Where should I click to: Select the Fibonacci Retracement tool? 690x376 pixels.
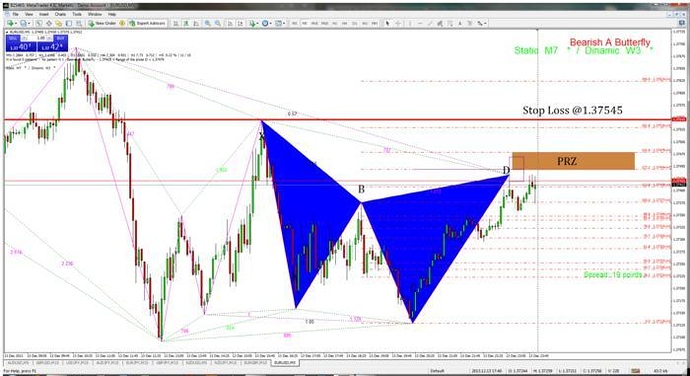point(450,23)
